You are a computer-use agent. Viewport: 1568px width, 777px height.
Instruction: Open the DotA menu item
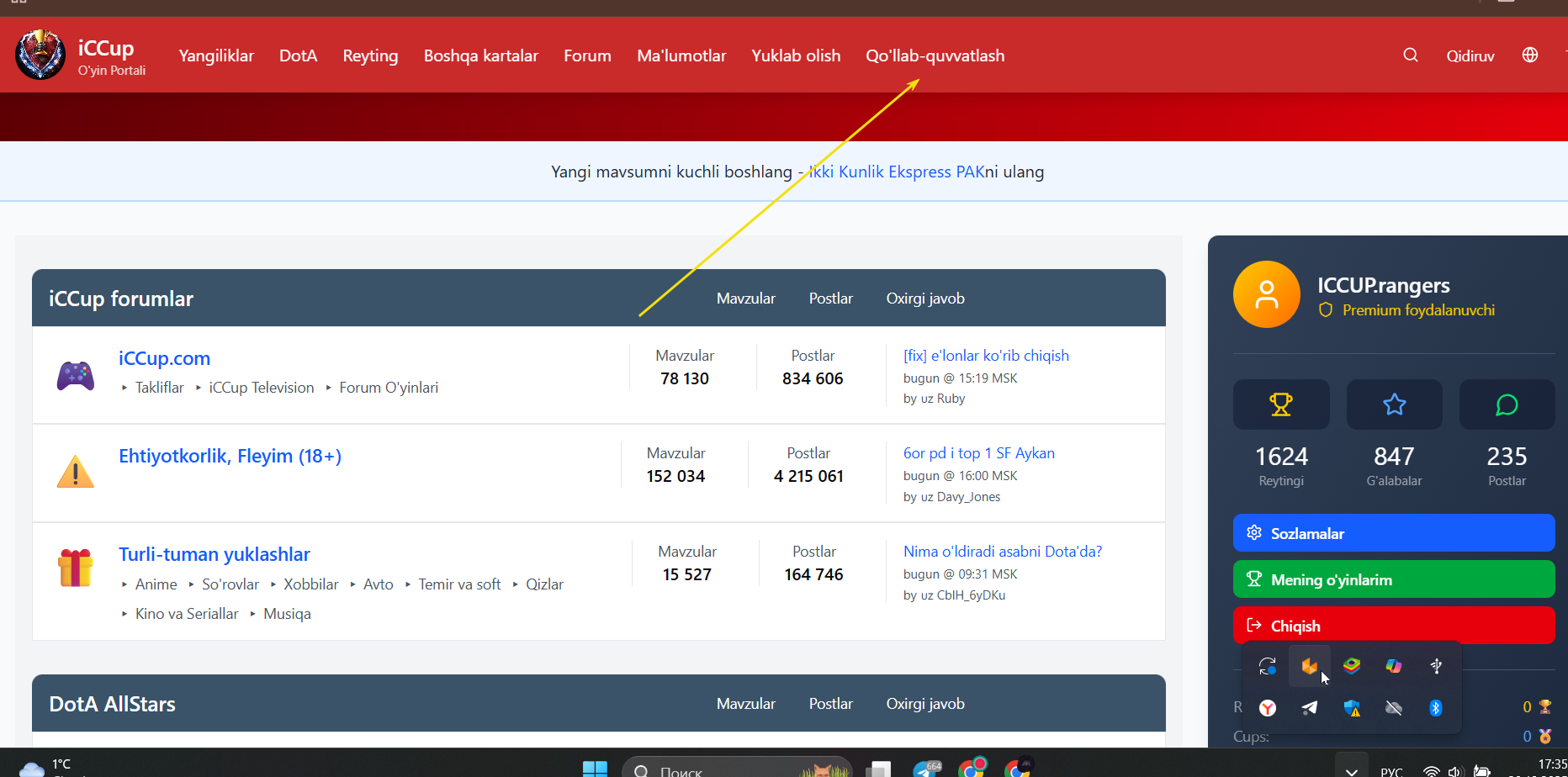click(298, 55)
